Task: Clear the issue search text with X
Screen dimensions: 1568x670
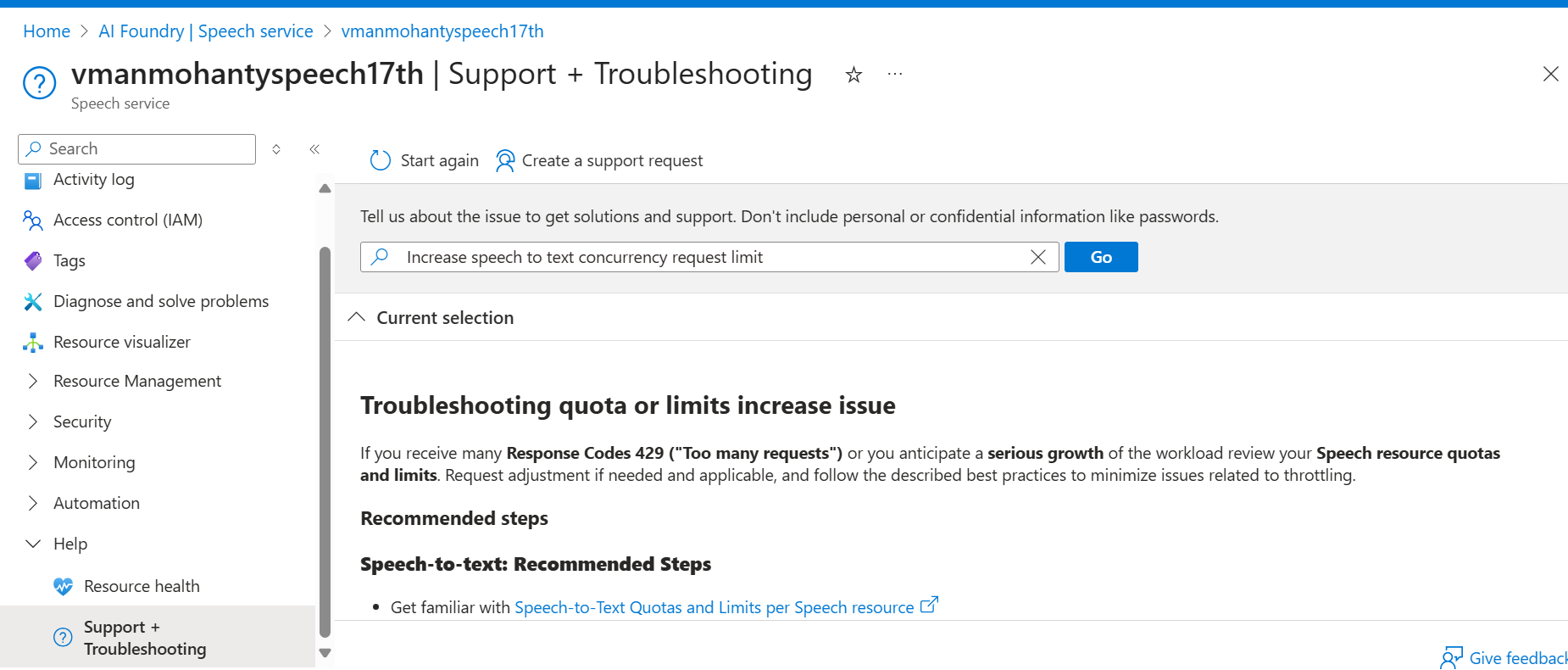Action: [1037, 257]
